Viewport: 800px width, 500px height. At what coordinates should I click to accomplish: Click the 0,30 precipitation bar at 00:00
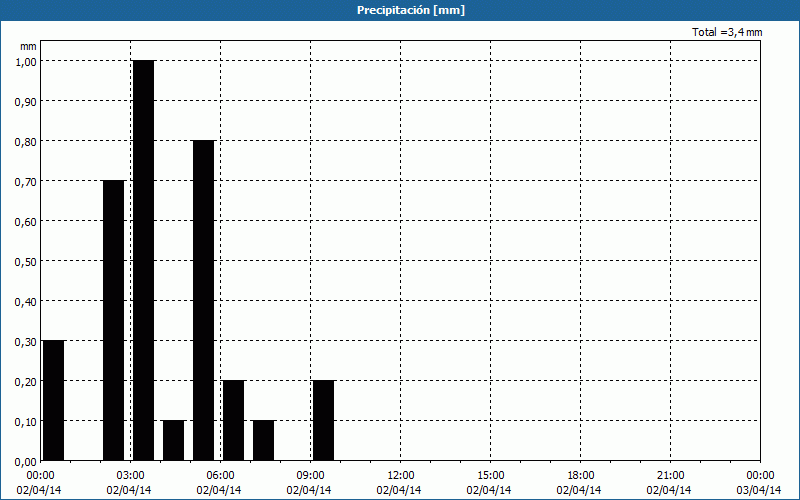click(x=54, y=401)
